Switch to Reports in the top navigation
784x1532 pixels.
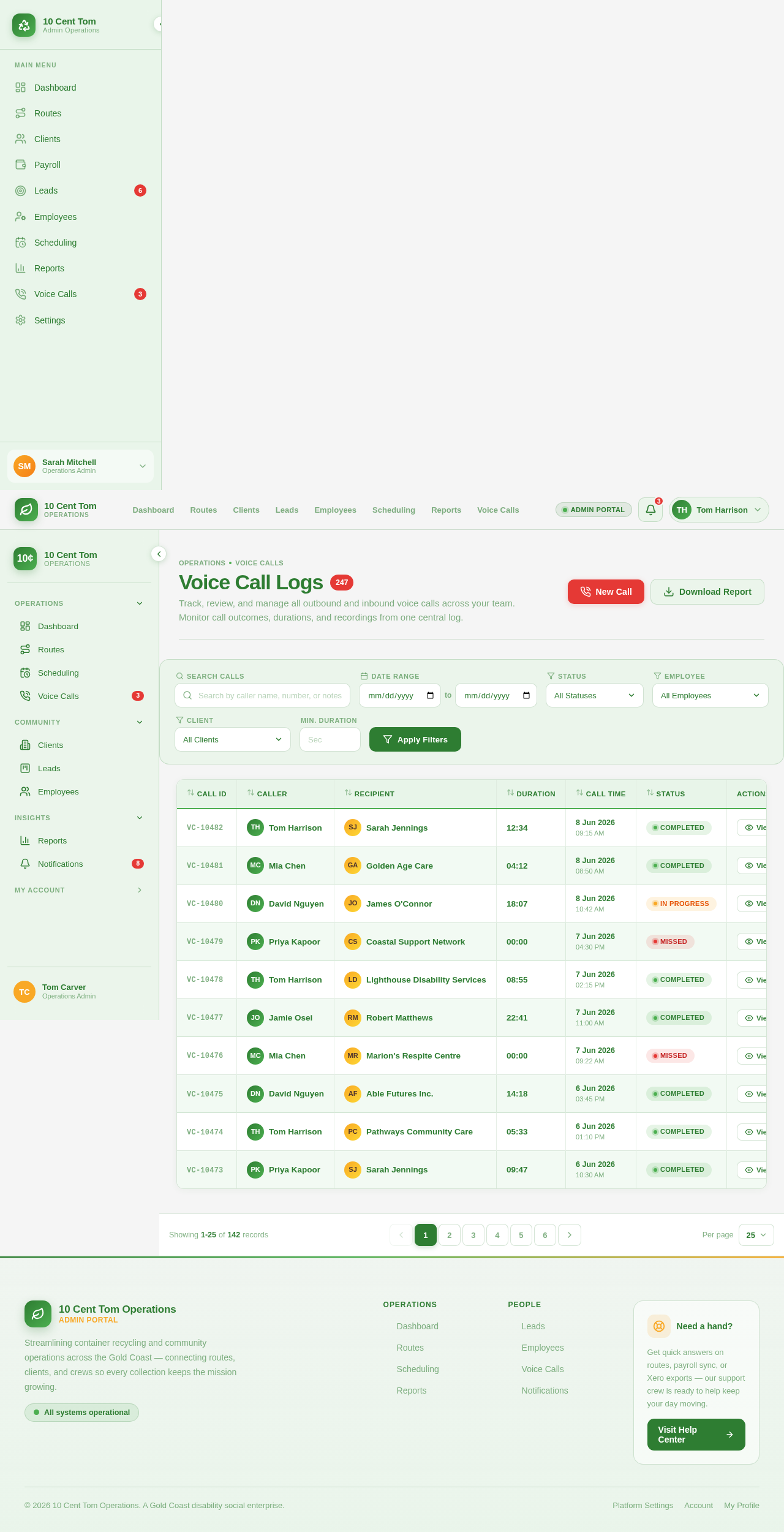coord(446,510)
